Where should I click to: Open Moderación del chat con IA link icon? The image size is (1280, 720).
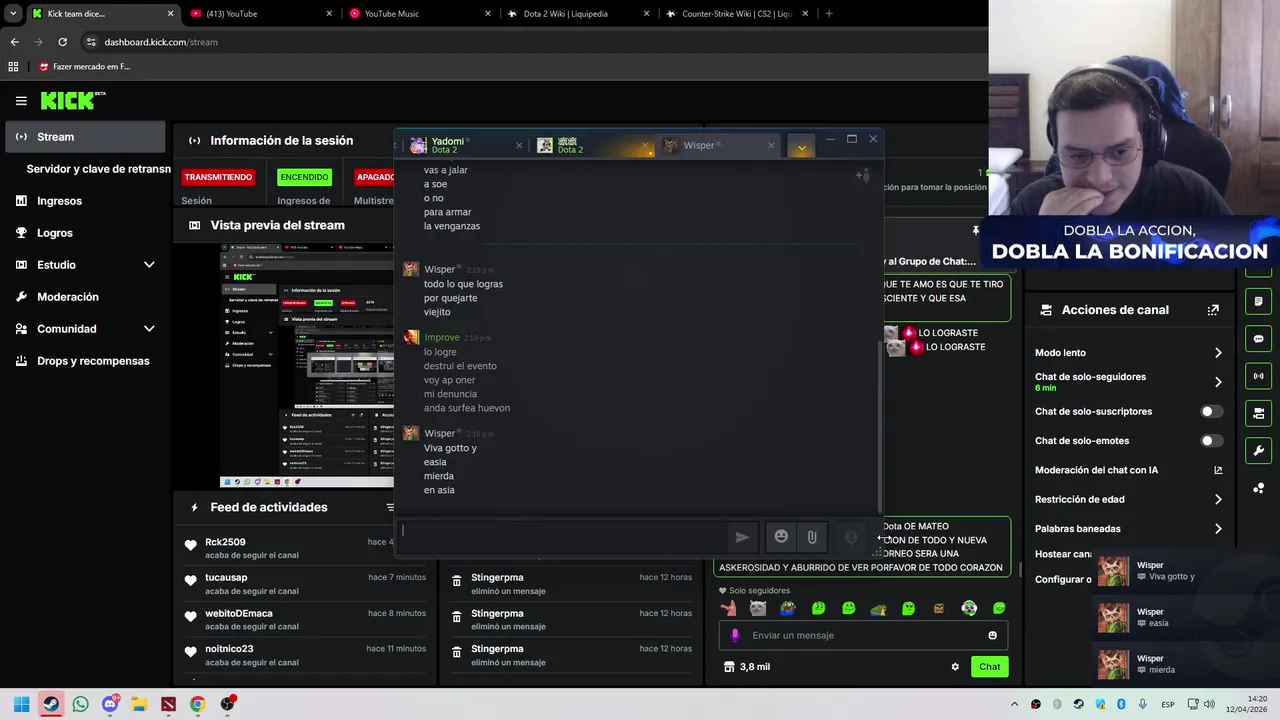(x=1218, y=470)
